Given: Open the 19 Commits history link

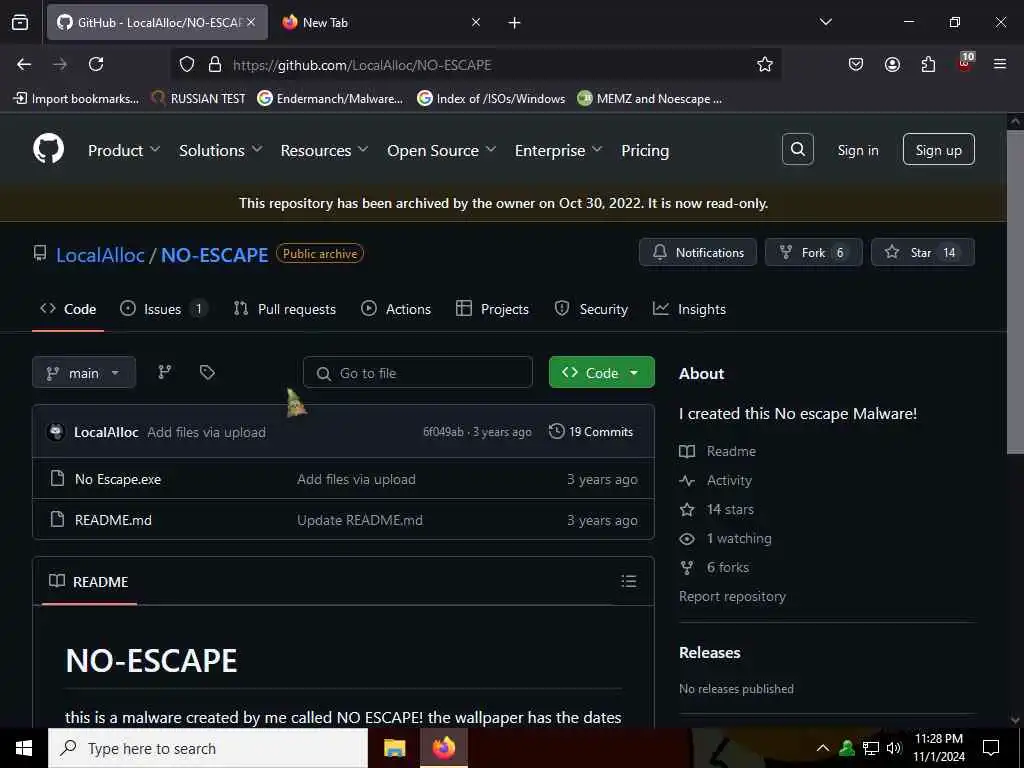Looking at the screenshot, I should (591, 432).
